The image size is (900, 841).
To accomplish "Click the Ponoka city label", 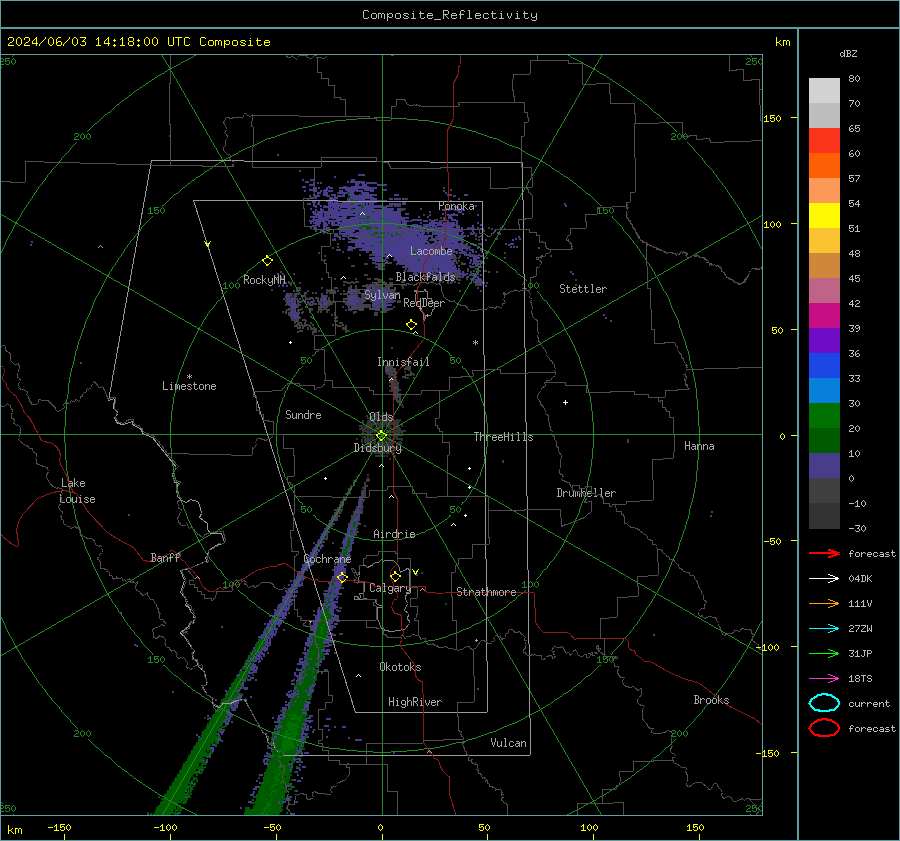I will click(456, 206).
